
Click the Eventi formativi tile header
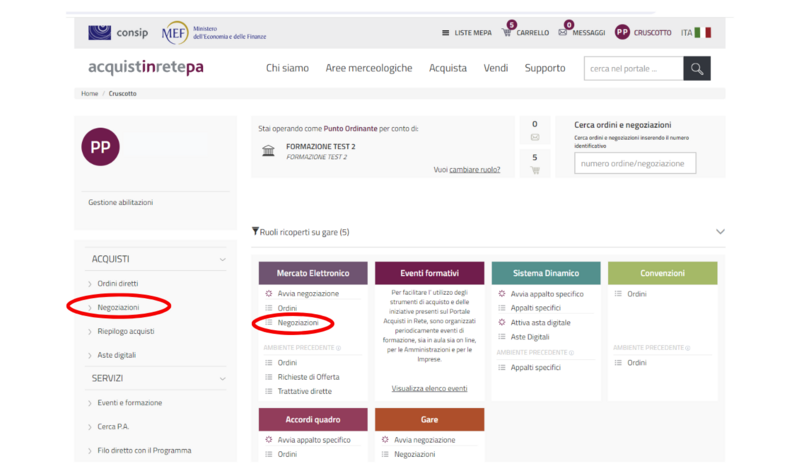(429, 273)
